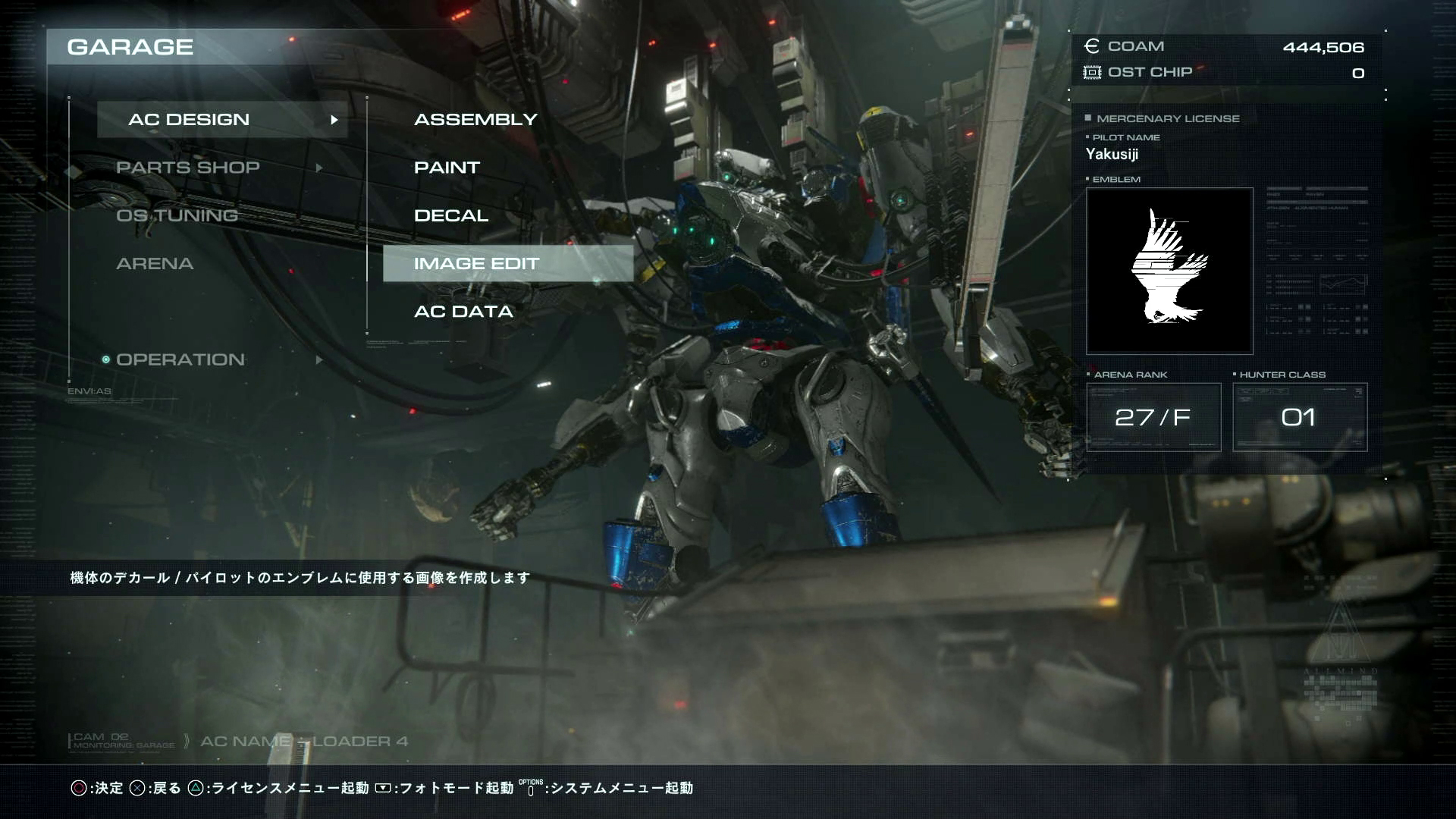Open AC DATA submenu item
The width and height of the screenshot is (1456, 819).
(463, 312)
